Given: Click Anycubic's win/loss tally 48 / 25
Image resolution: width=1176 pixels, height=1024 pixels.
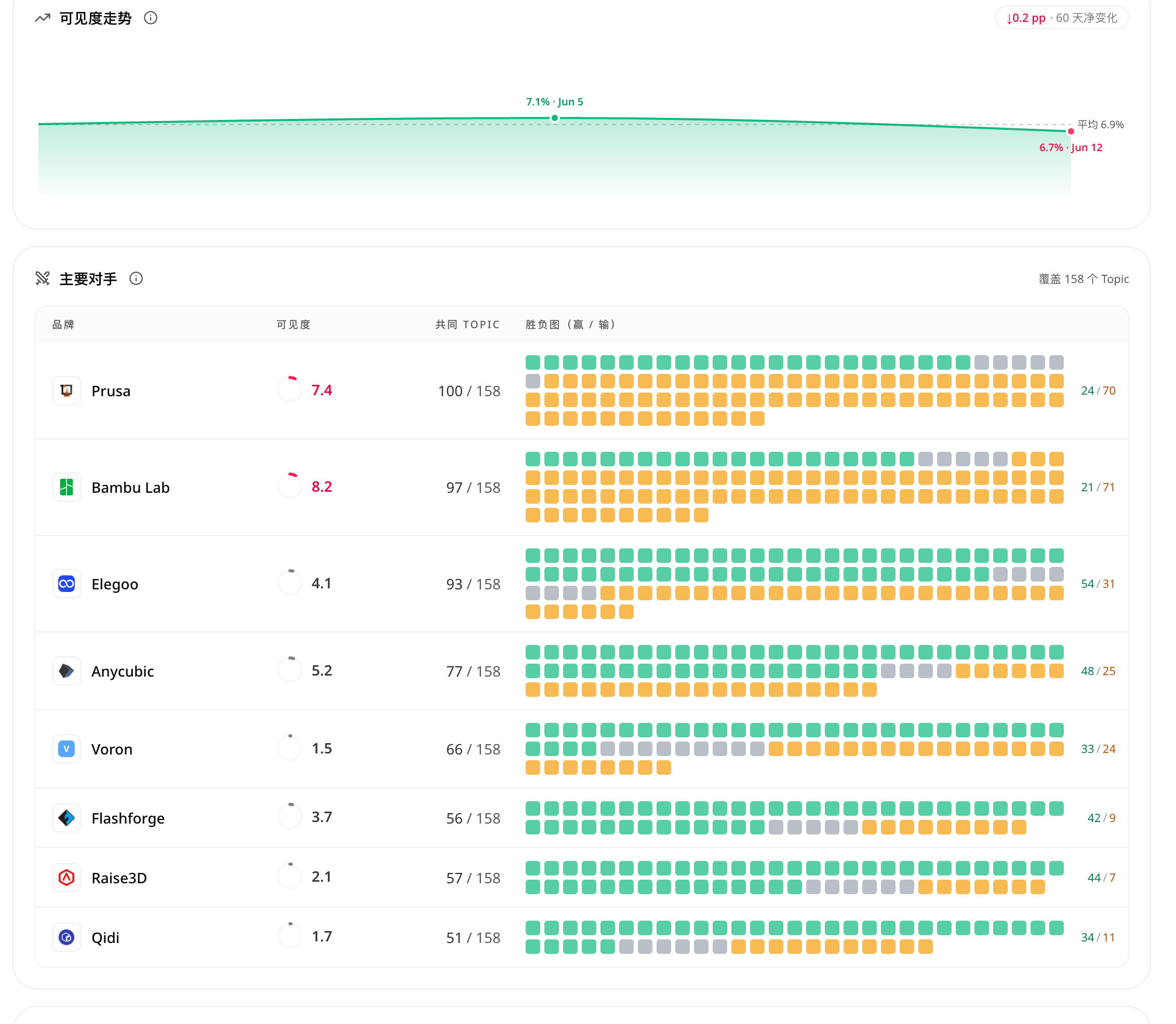Looking at the screenshot, I should coord(1098,671).
